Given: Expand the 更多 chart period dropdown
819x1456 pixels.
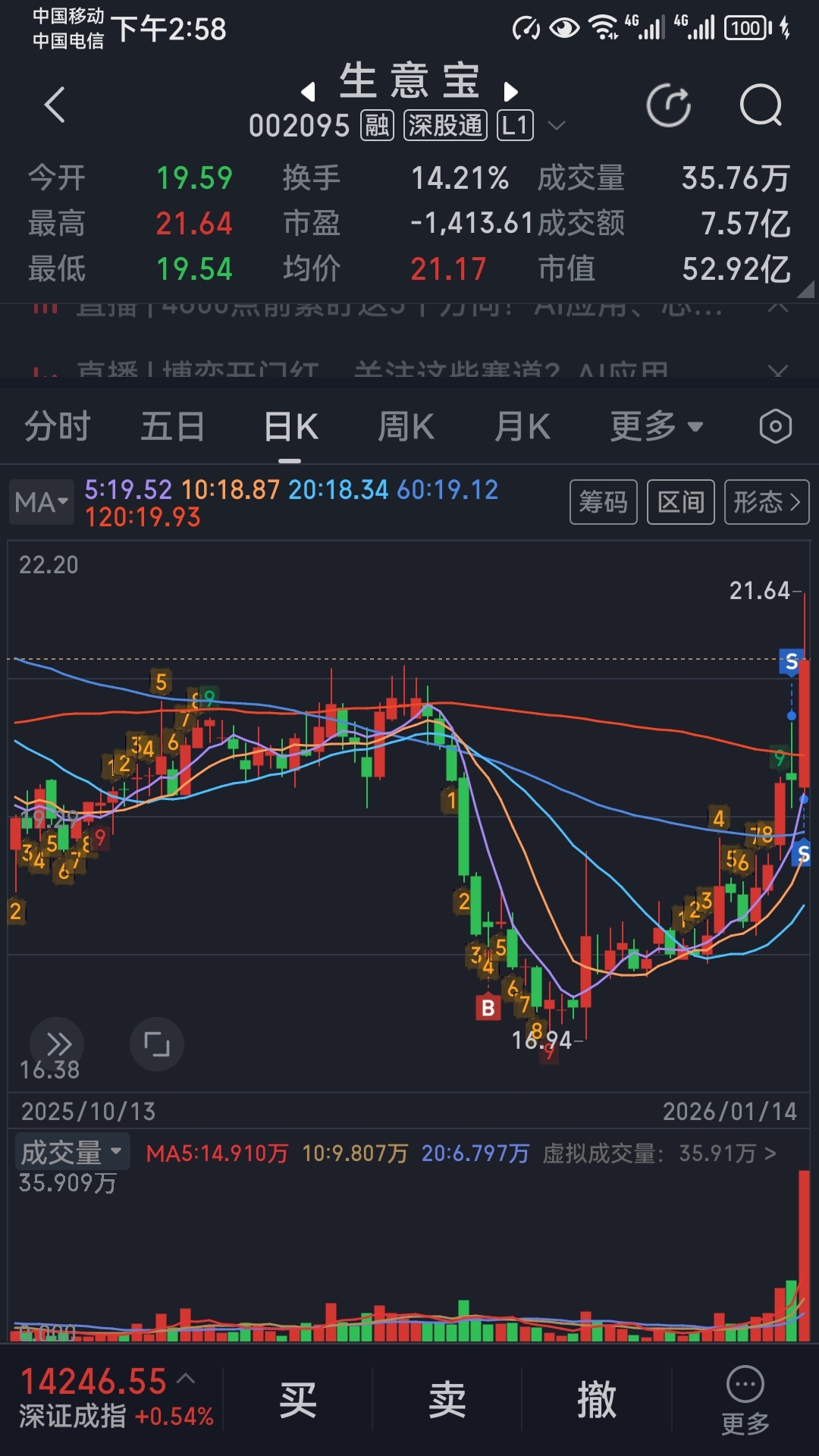Looking at the screenshot, I should [657, 426].
